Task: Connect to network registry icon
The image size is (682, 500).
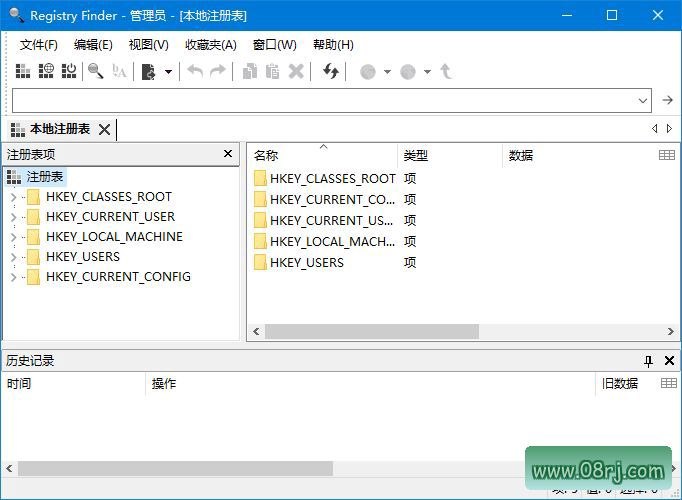Action: 46,71
